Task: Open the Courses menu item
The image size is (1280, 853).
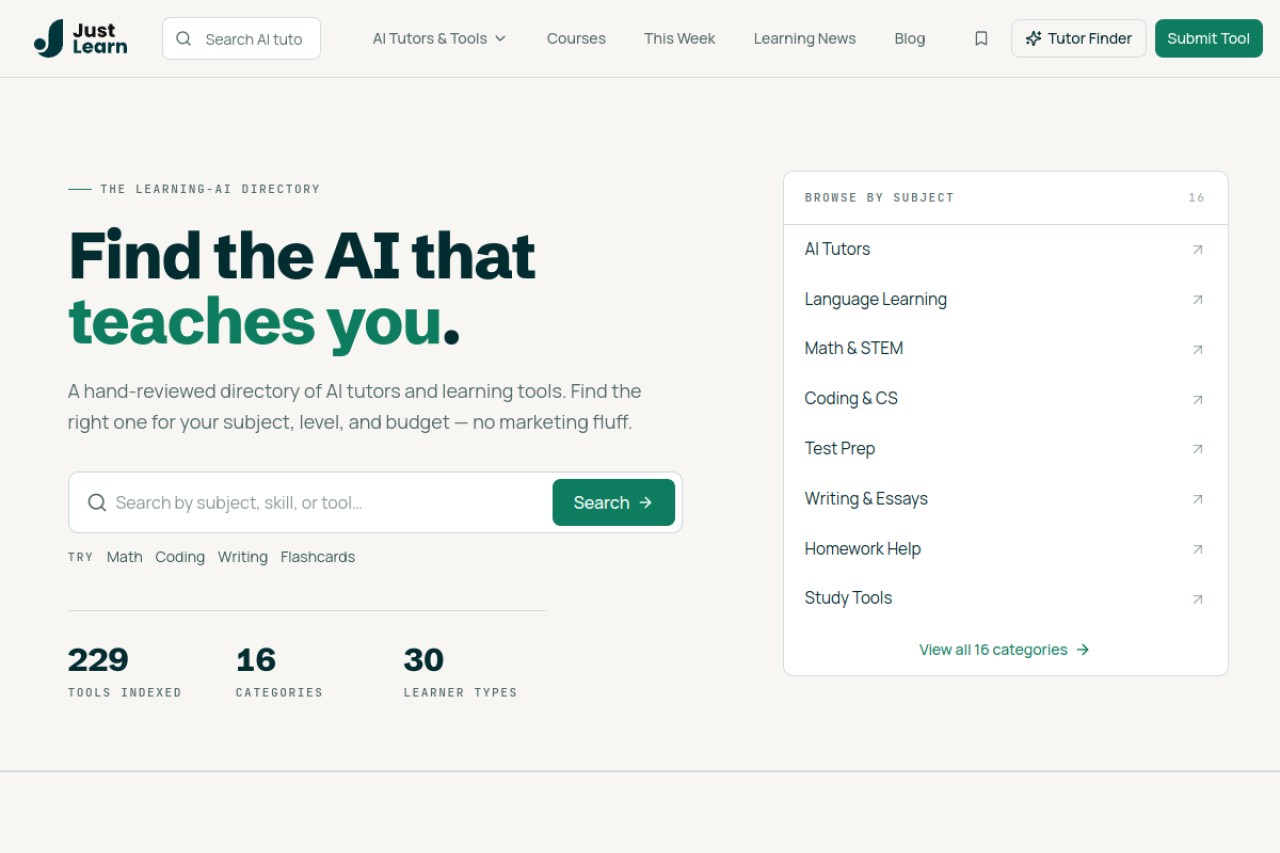Action: [x=576, y=38]
